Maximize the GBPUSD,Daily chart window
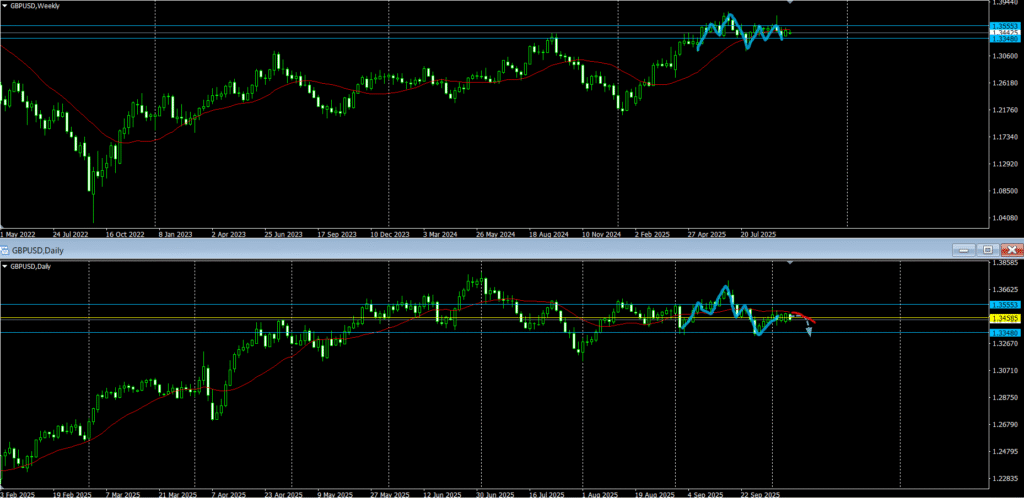1024x498 pixels. pos(987,249)
